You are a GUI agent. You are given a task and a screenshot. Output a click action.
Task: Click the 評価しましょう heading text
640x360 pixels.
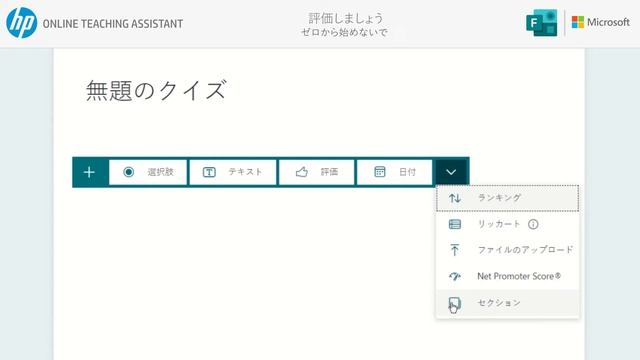click(x=345, y=18)
